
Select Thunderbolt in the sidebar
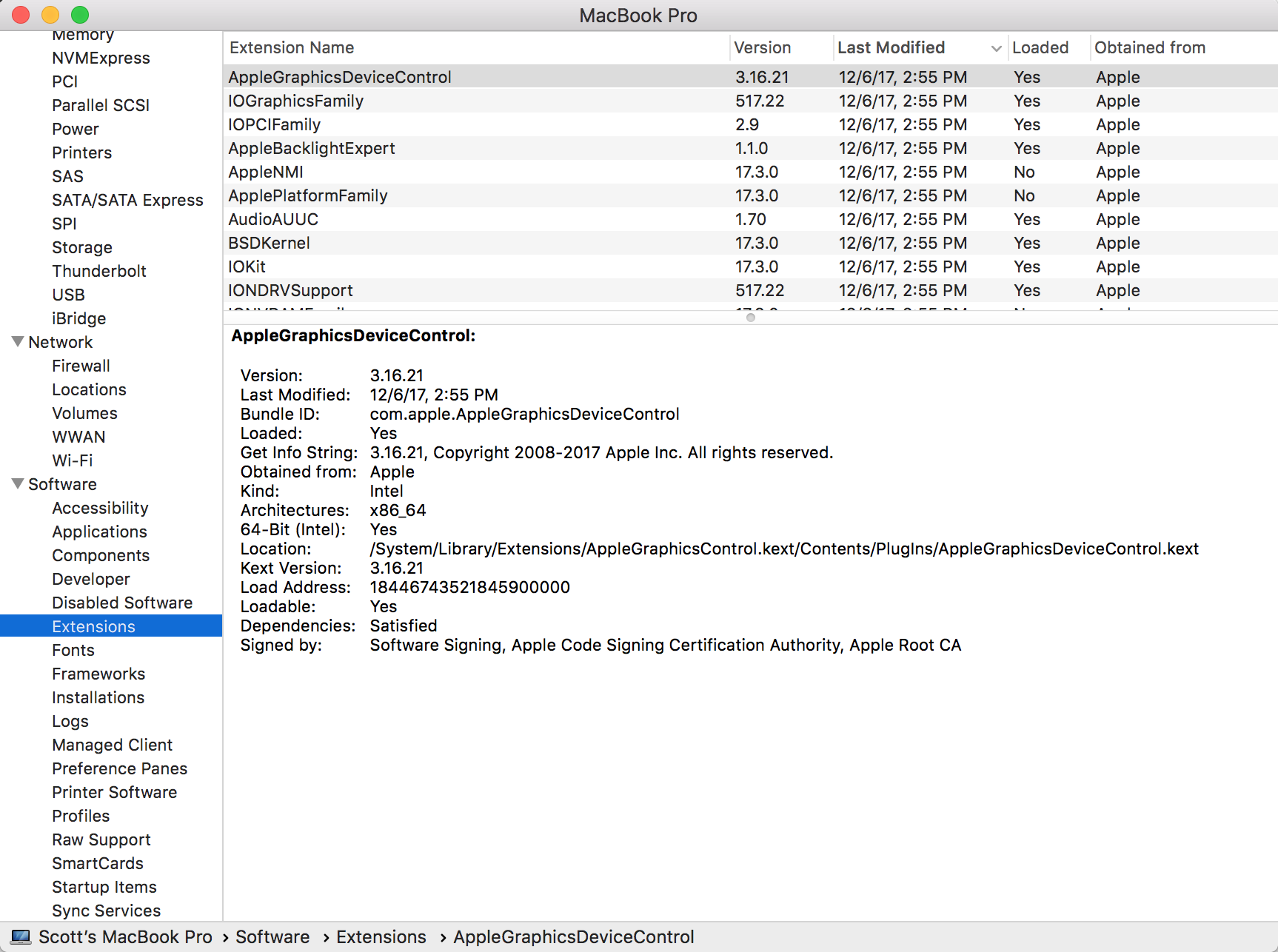pyautogui.click(x=99, y=271)
